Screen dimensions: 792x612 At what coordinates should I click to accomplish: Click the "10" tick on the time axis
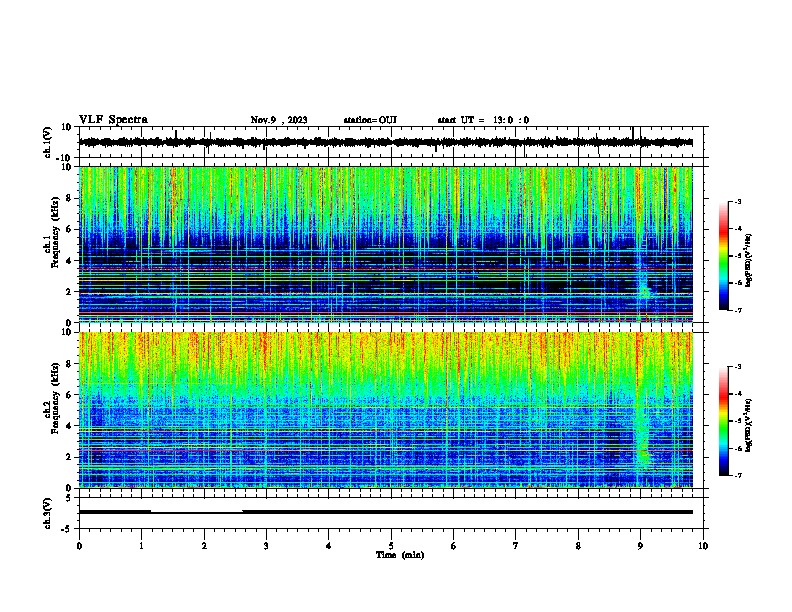[703, 546]
